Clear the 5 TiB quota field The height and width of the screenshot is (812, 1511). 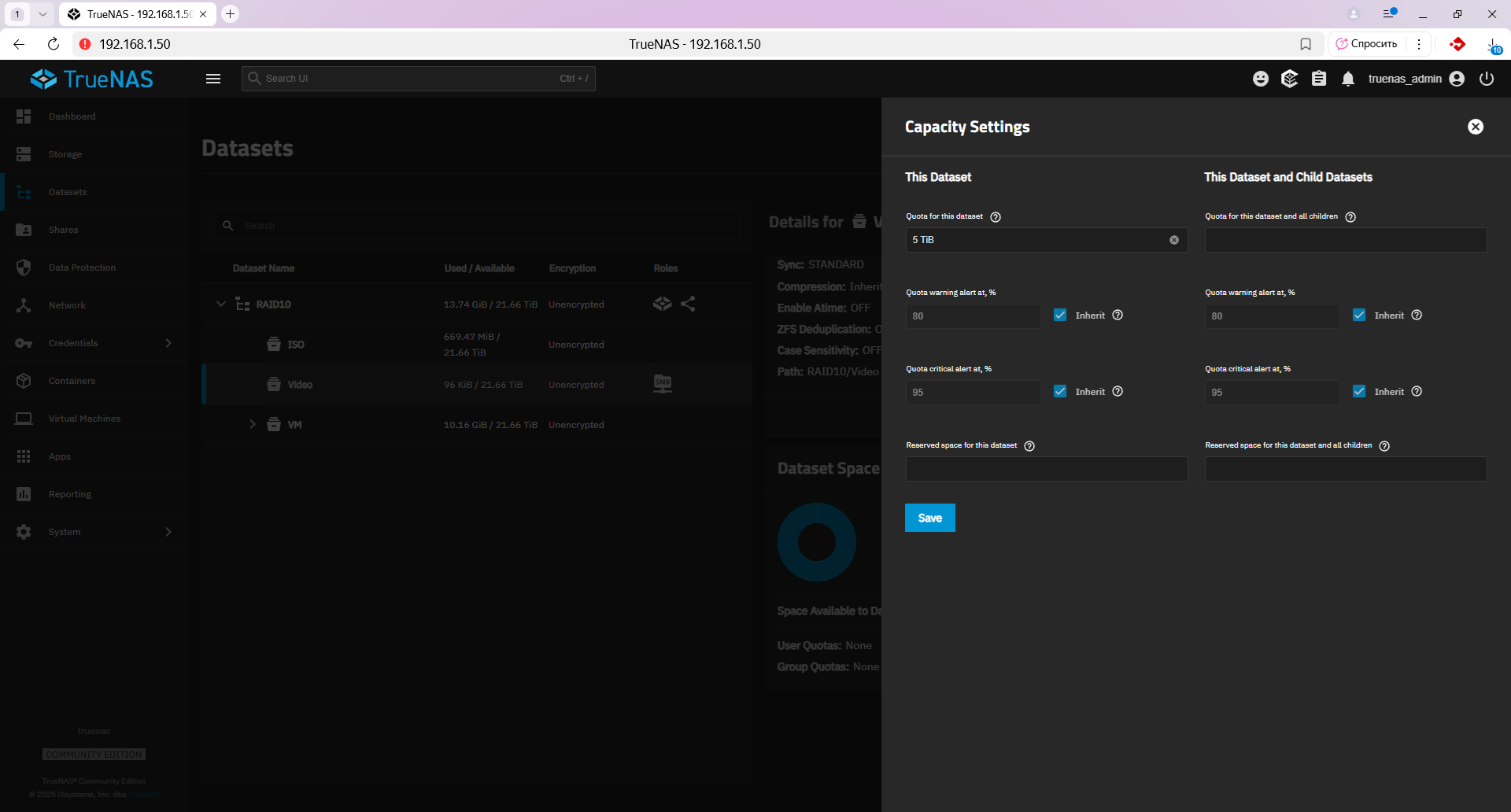click(1174, 240)
